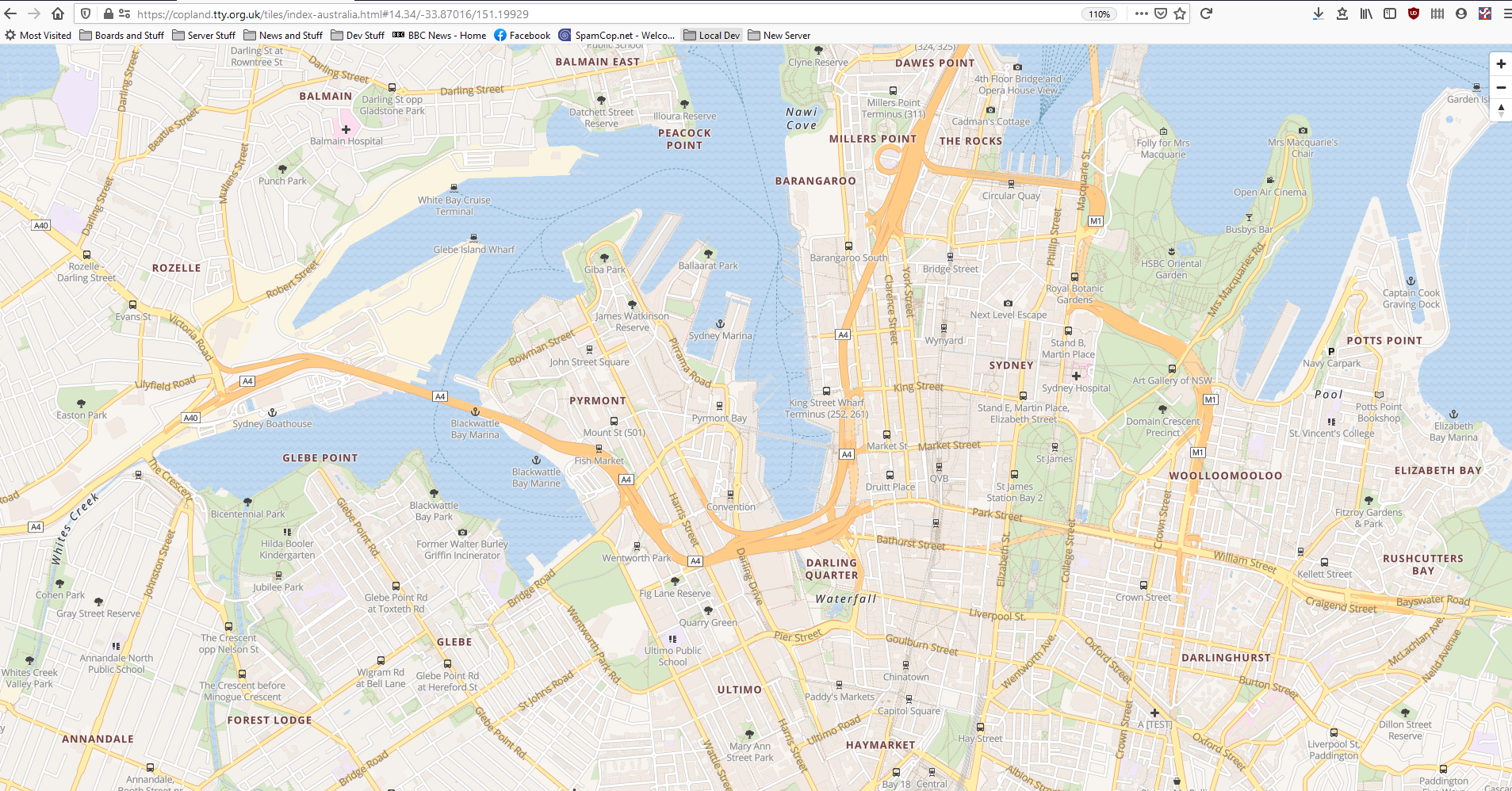Screen dimensions: 1512x791
Task: Open News and Stuff bookmark folder
Action: pos(283,36)
